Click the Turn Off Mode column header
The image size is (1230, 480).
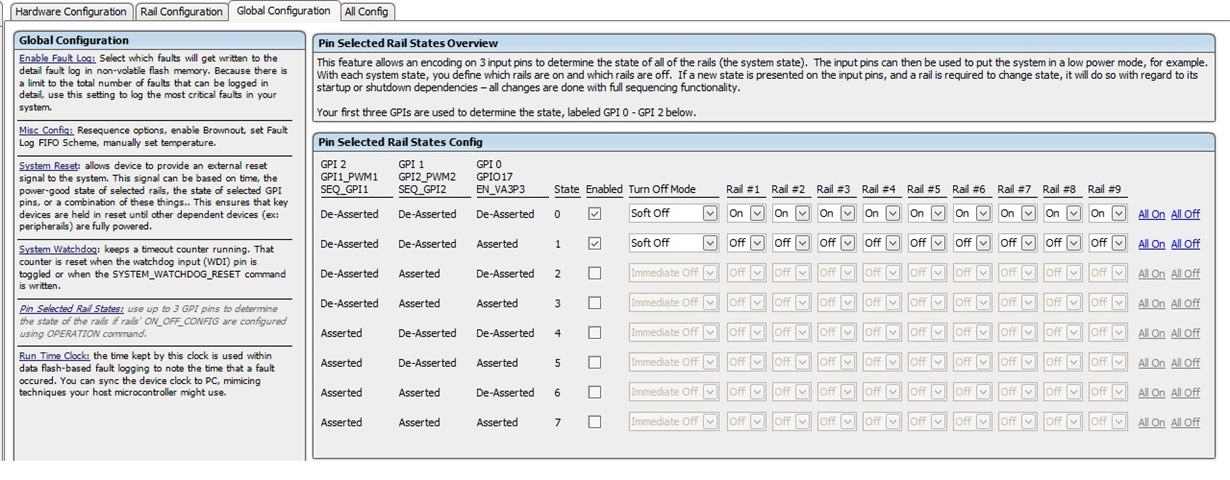pyautogui.click(x=662, y=189)
